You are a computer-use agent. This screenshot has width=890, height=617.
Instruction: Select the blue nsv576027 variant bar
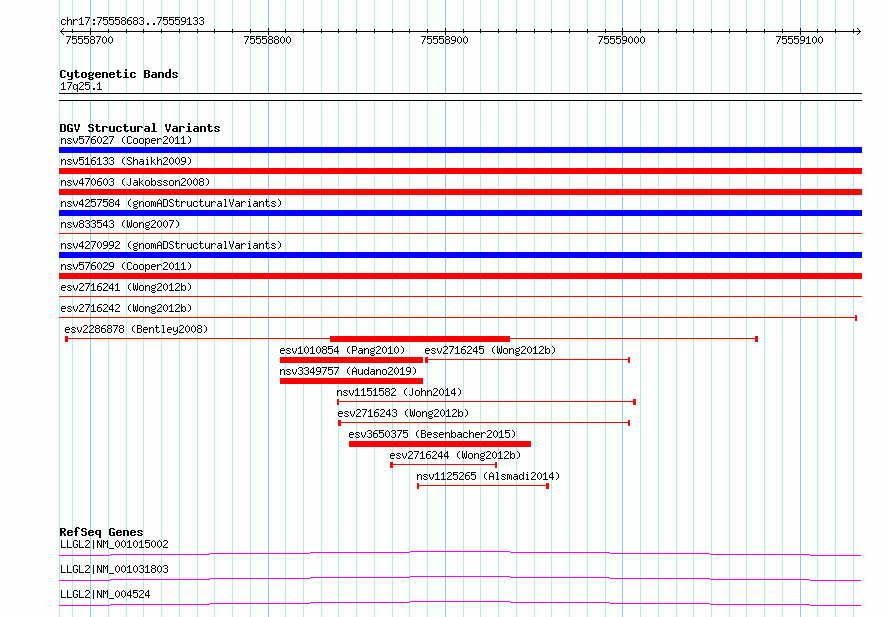(460, 150)
